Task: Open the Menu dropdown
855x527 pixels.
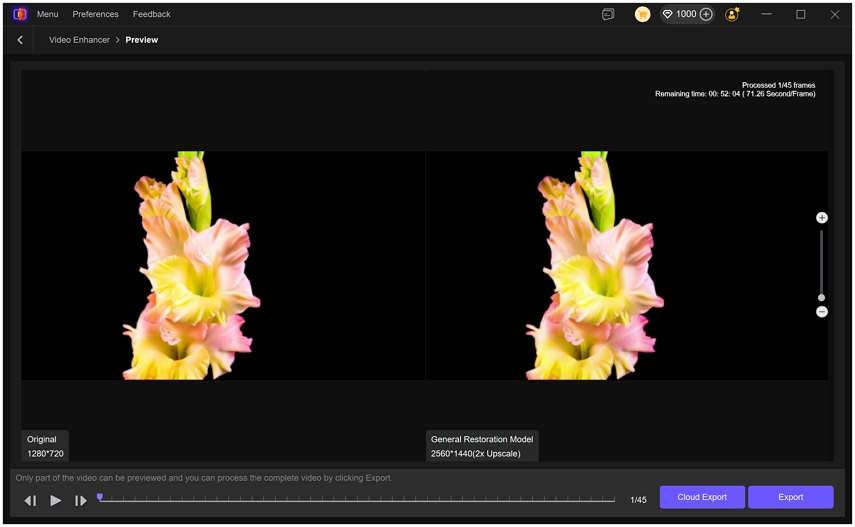Action: 47,14
